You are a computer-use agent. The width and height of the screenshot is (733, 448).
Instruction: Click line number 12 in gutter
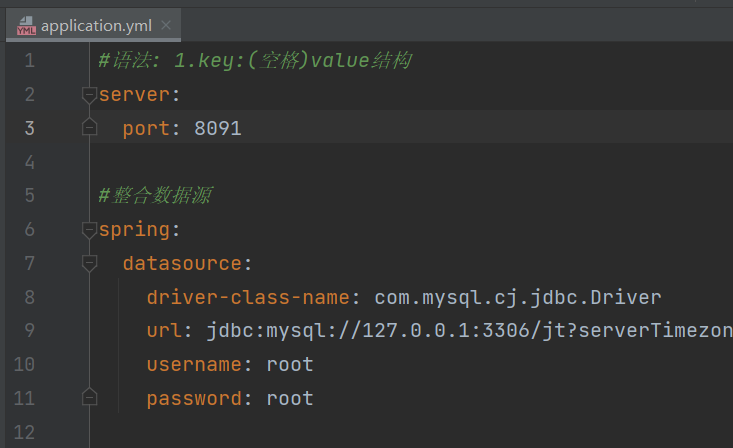(24, 432)
